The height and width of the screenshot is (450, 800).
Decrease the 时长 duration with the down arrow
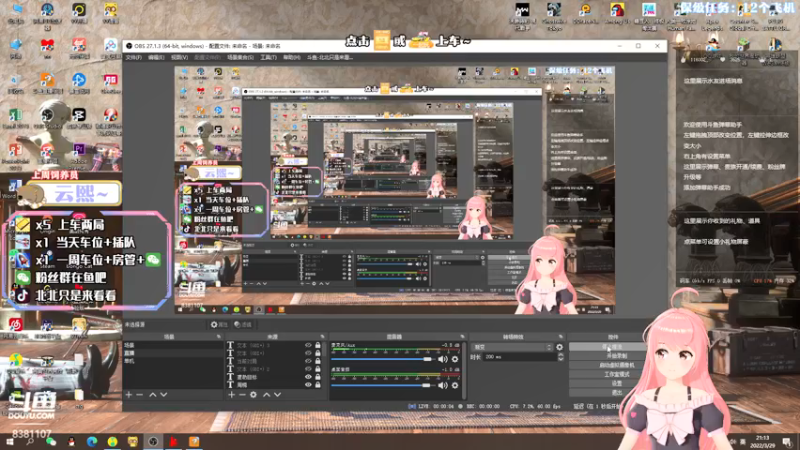click(561, 359)
